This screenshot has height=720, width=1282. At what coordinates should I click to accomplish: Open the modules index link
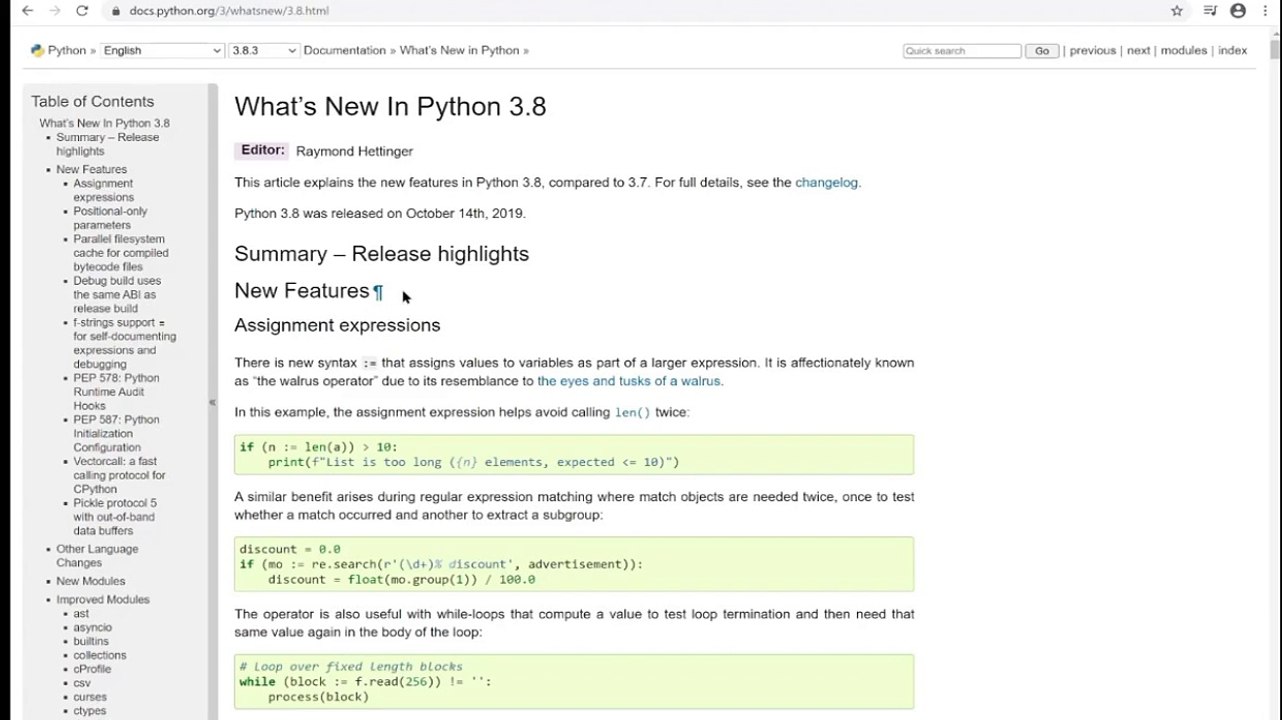pyautogui.click(x=1184, y=50)
